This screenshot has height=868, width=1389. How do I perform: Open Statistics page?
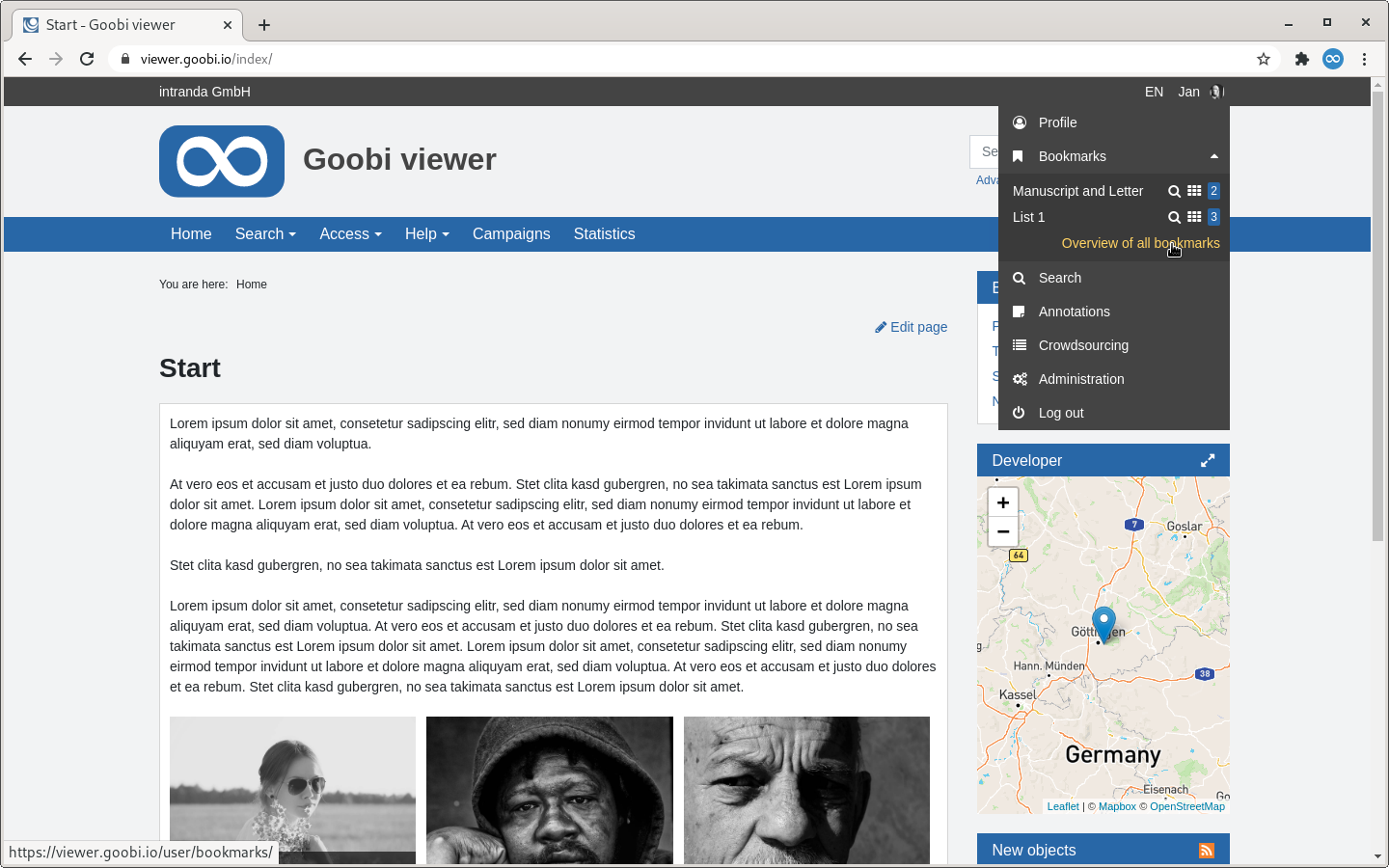(604, 234)
